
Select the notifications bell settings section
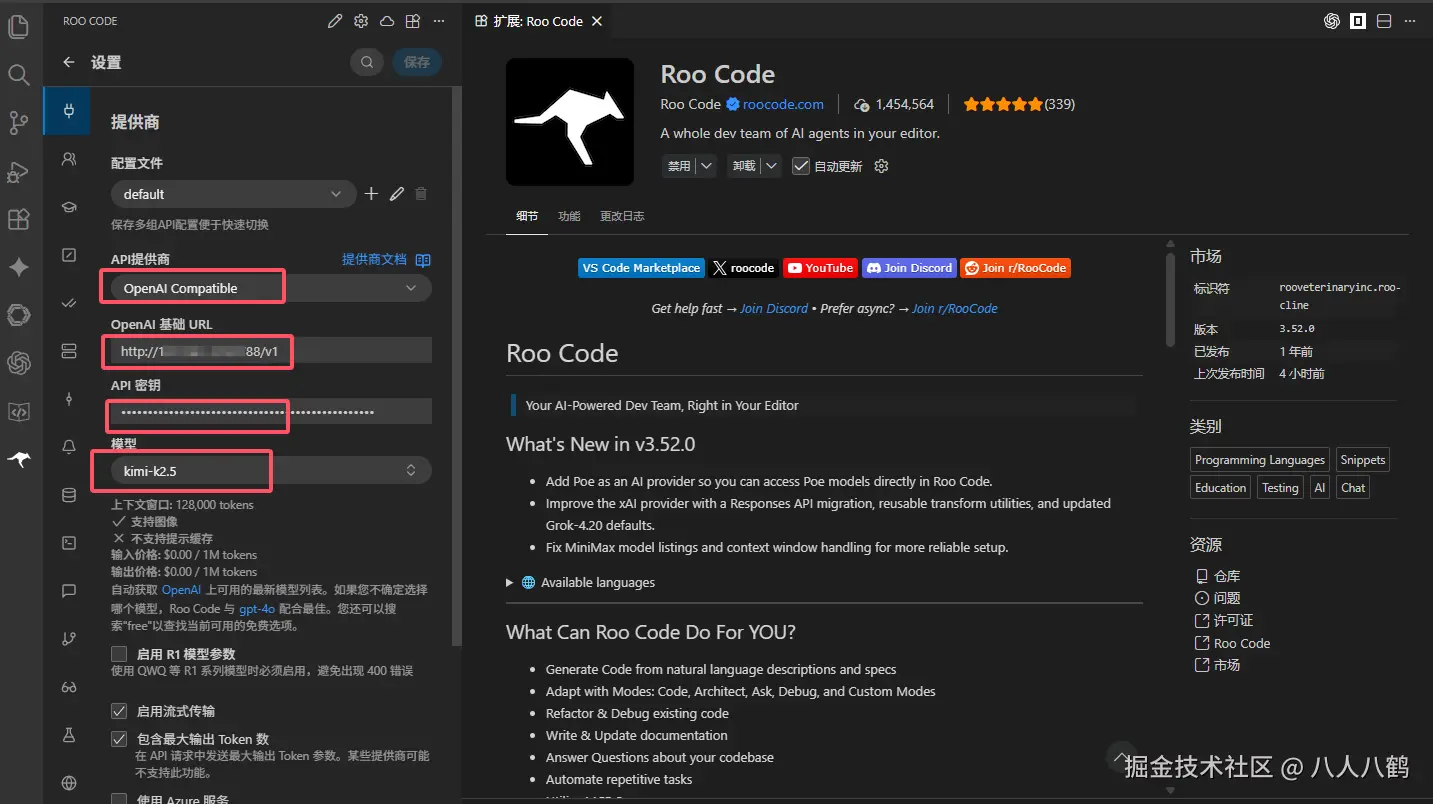coord(69,447)
